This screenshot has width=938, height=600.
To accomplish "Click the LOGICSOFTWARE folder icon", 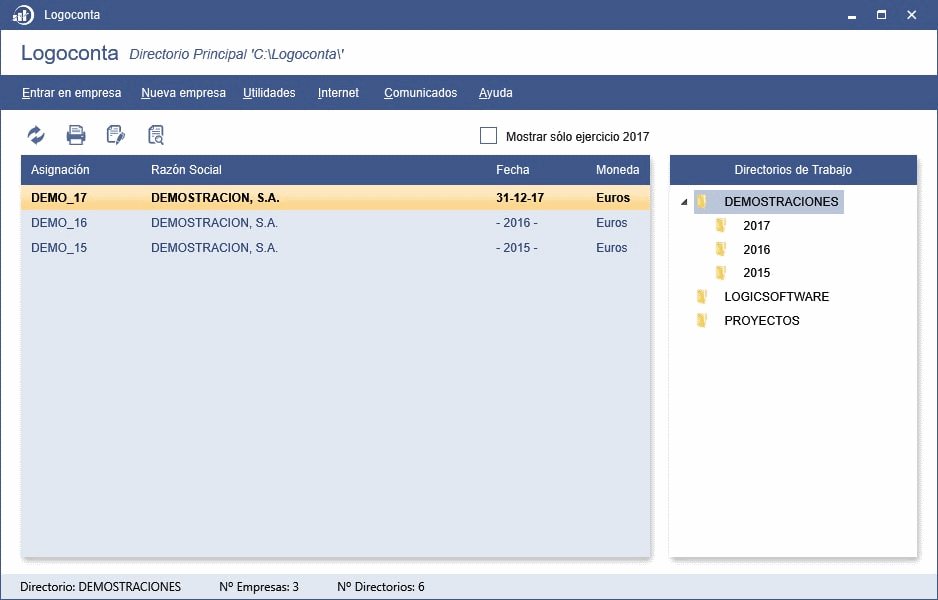I will pyautogui.click(x=702, y=297).
